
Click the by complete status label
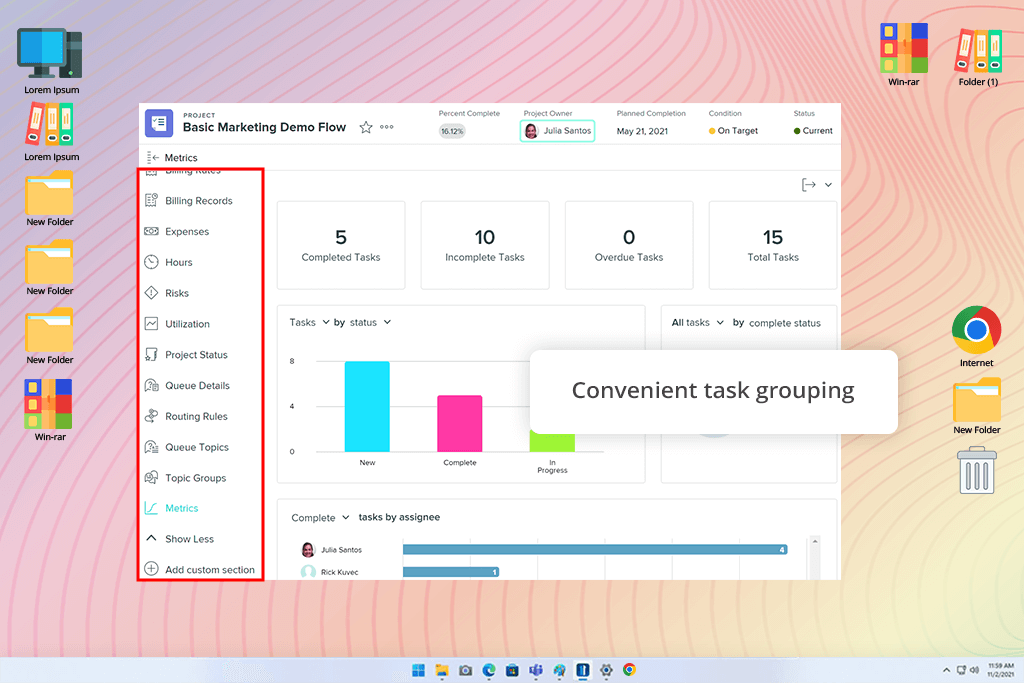[776, 323]
